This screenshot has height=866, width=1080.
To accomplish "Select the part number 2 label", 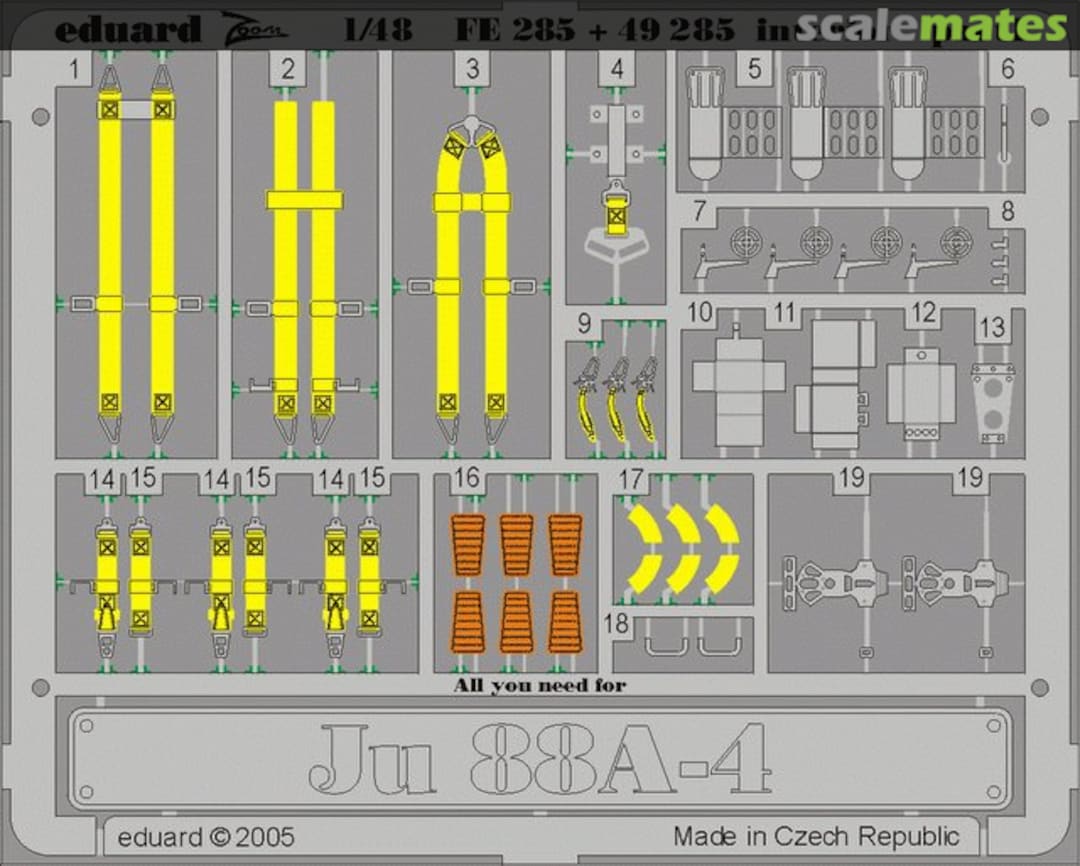I will [288, 70].
